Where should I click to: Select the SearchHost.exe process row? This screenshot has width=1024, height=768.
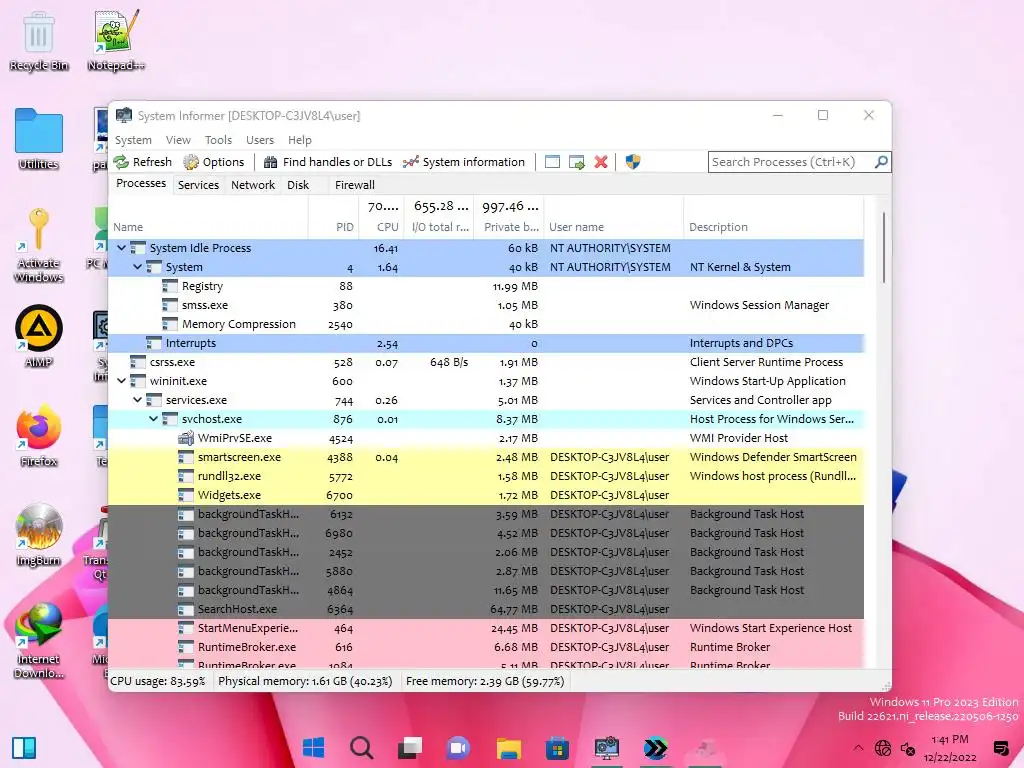[x=486, y=609]
